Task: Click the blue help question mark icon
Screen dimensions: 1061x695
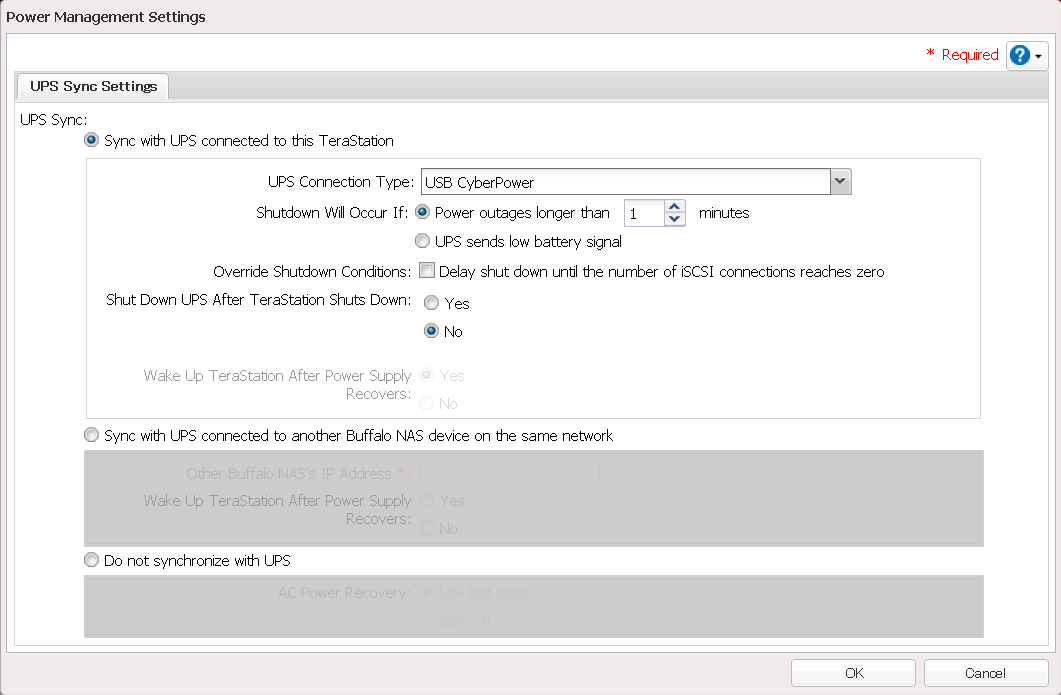Action: click(x=1020, y=56)
